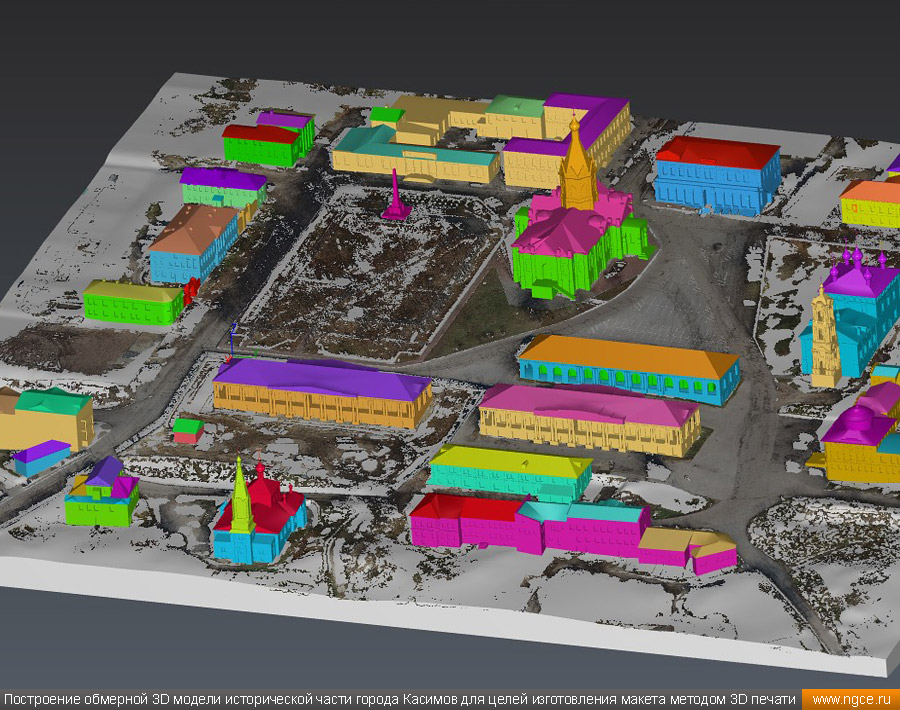Select the small blue shed with purple roof
The height and width of the screenshot is (710, 900).
click(x=41, y=458)
